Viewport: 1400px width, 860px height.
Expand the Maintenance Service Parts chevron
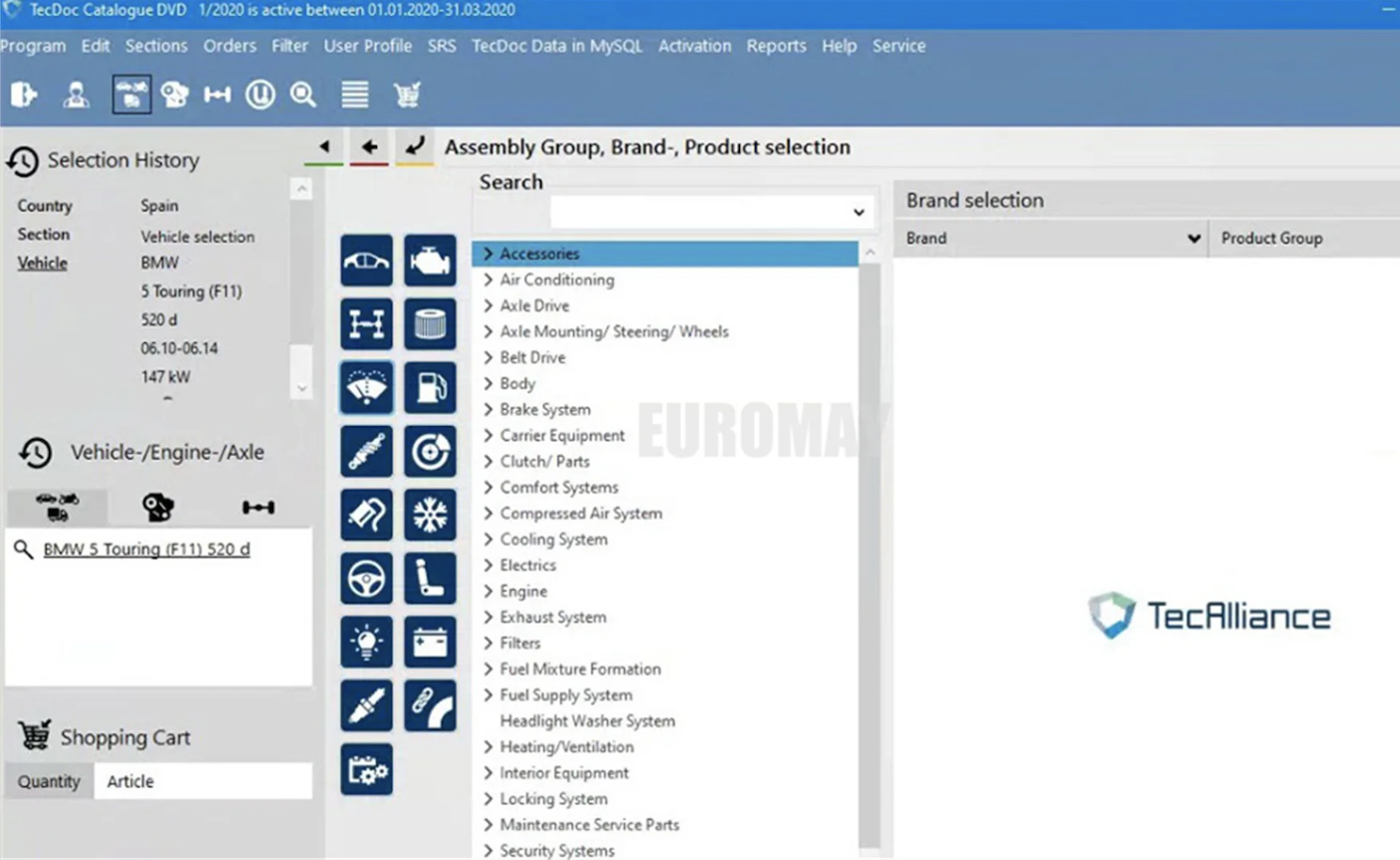(488, 824)
